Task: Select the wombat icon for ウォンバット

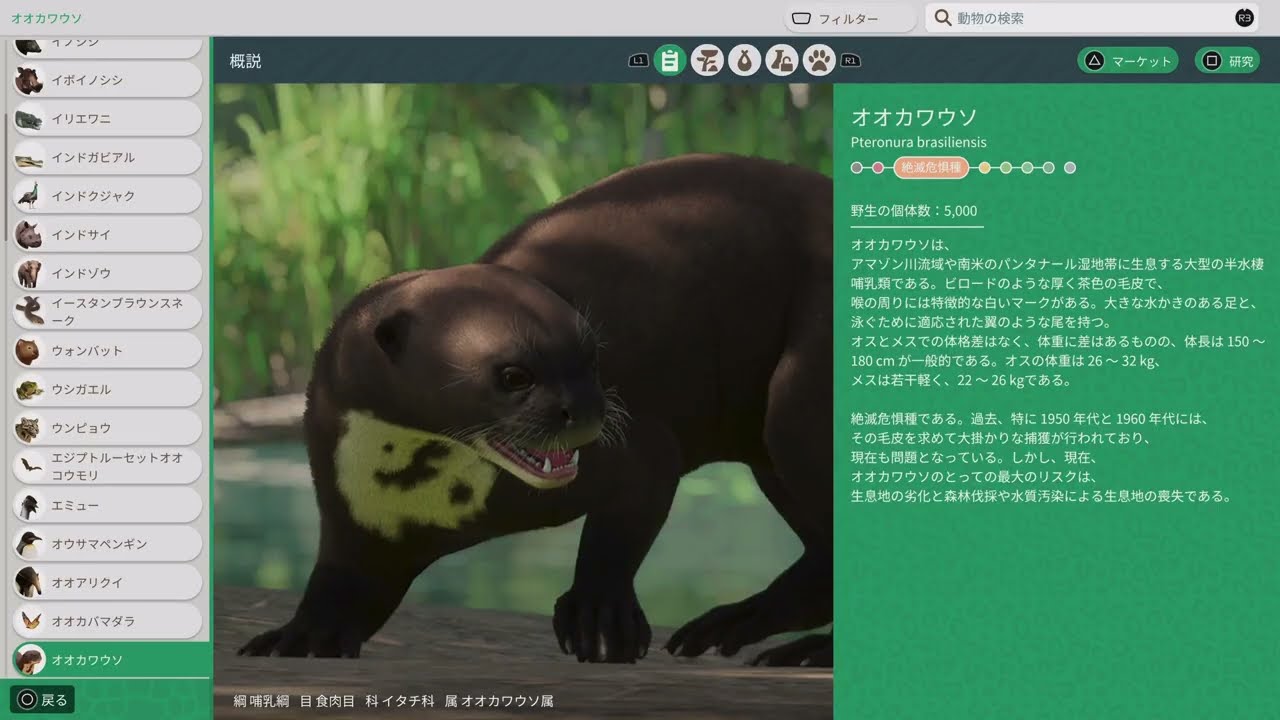Action: (x=28, y=351)
